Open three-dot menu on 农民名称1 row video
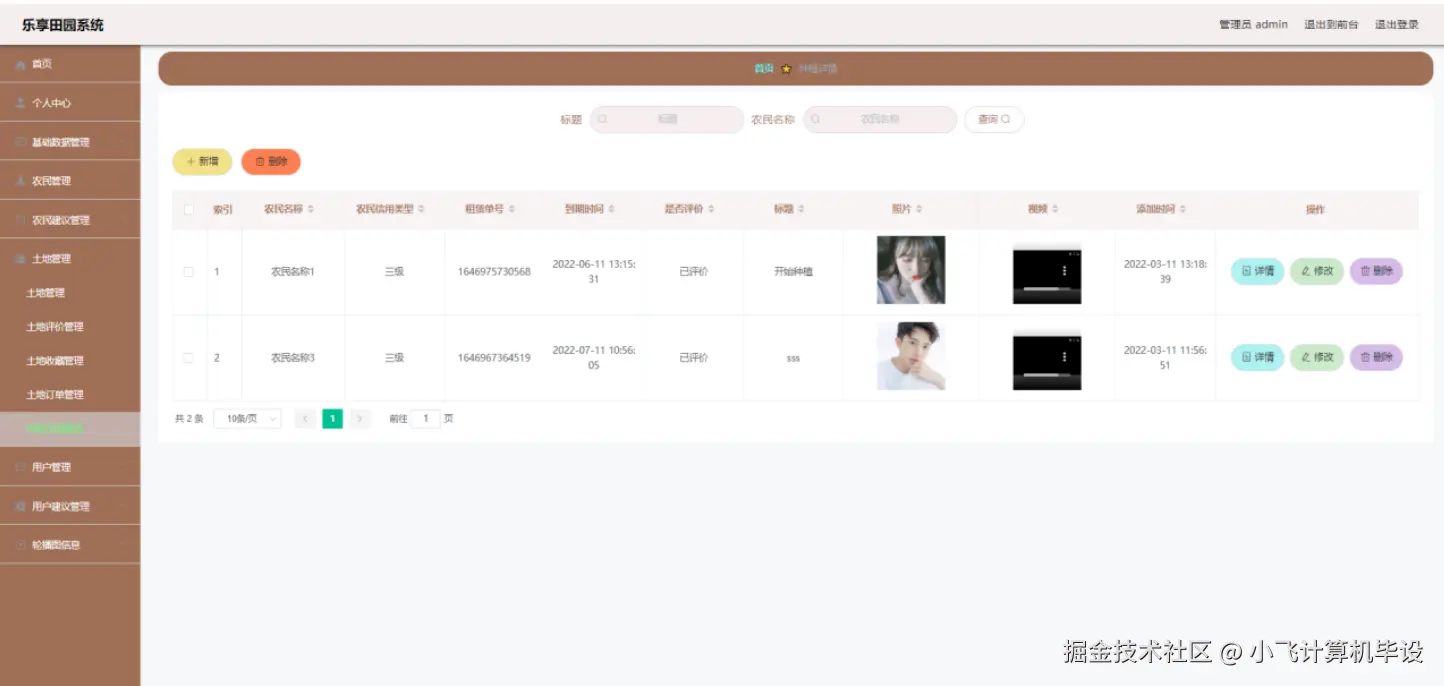1444x686 pixels. coord(1064,271)
